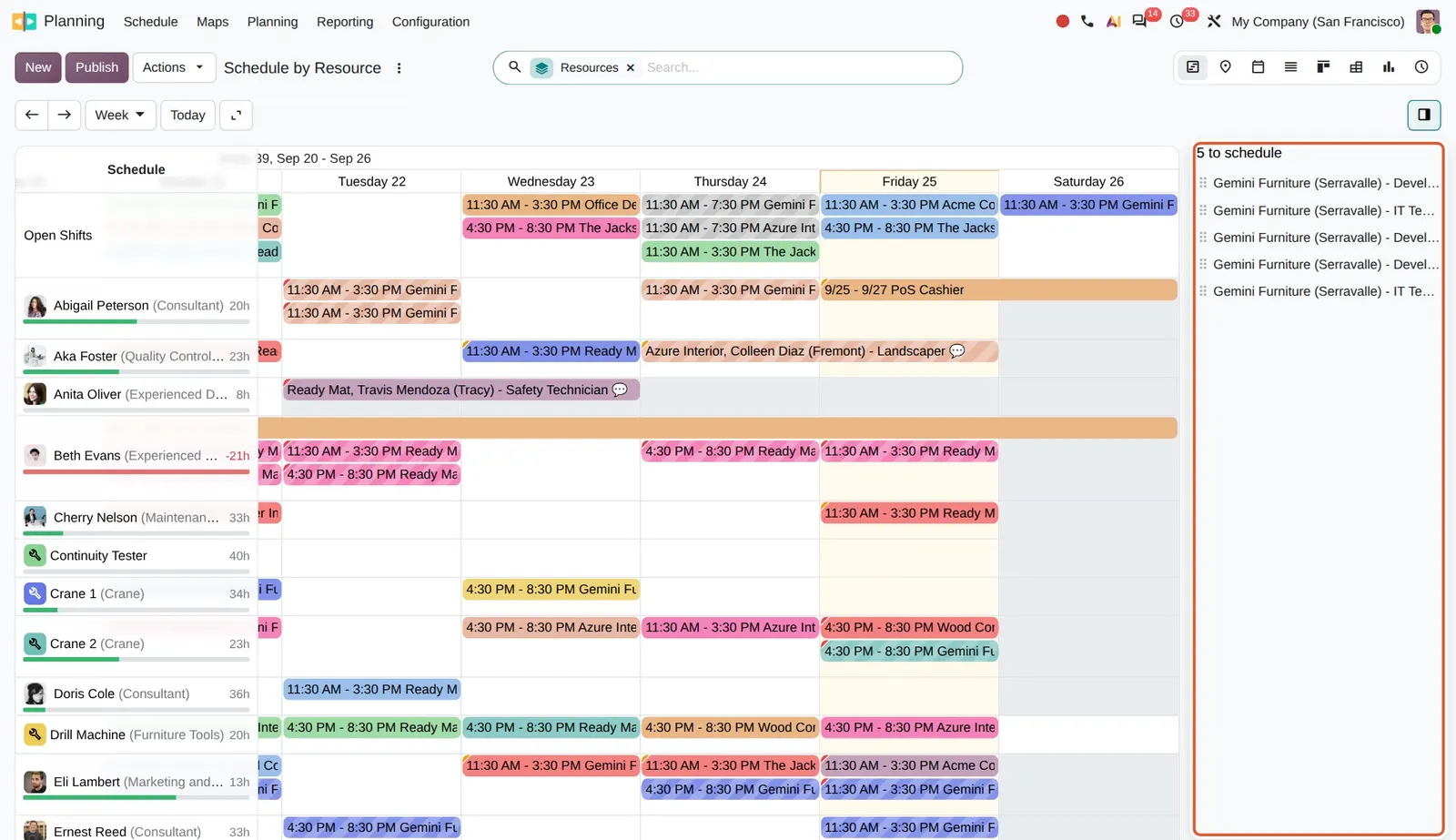Click the Publish button
Image resolution: width=1456 pixels, height=840 pixels.
(x=96, y=67)
